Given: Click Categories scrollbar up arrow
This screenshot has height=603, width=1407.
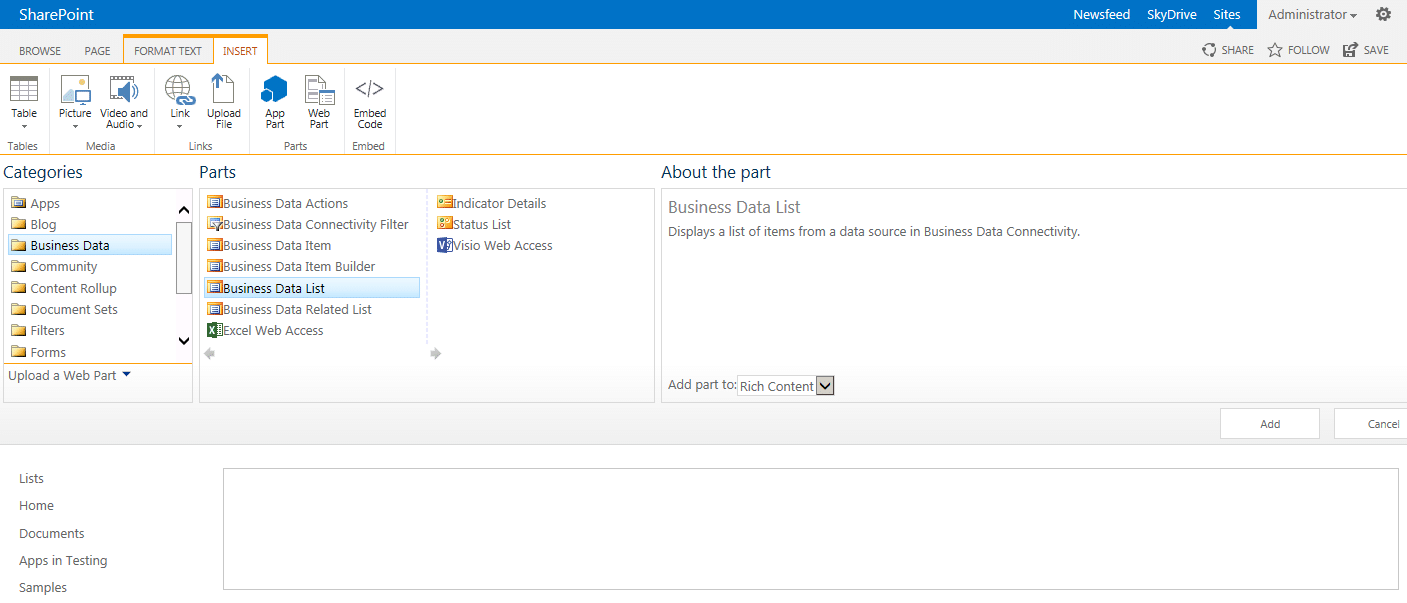Looking at the screenshot, I should [183, 210].
